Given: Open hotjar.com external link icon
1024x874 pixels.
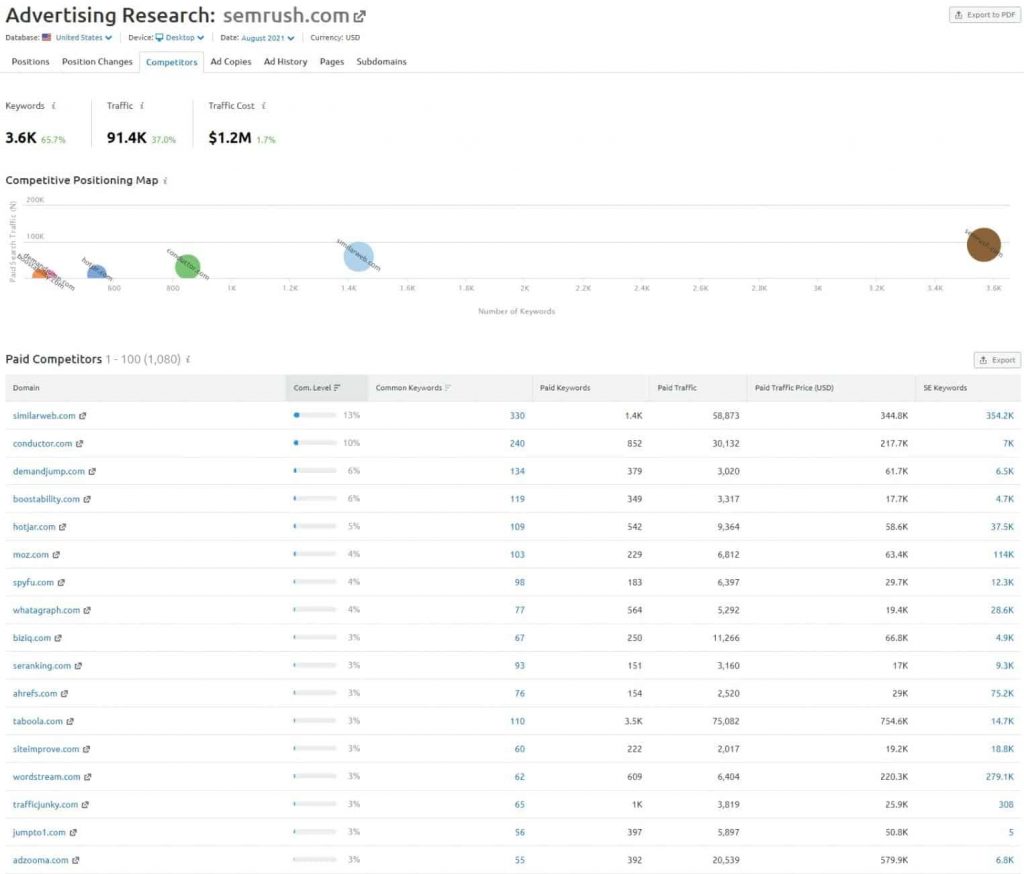Looking at the screenshot, I should tap(63, 526).
